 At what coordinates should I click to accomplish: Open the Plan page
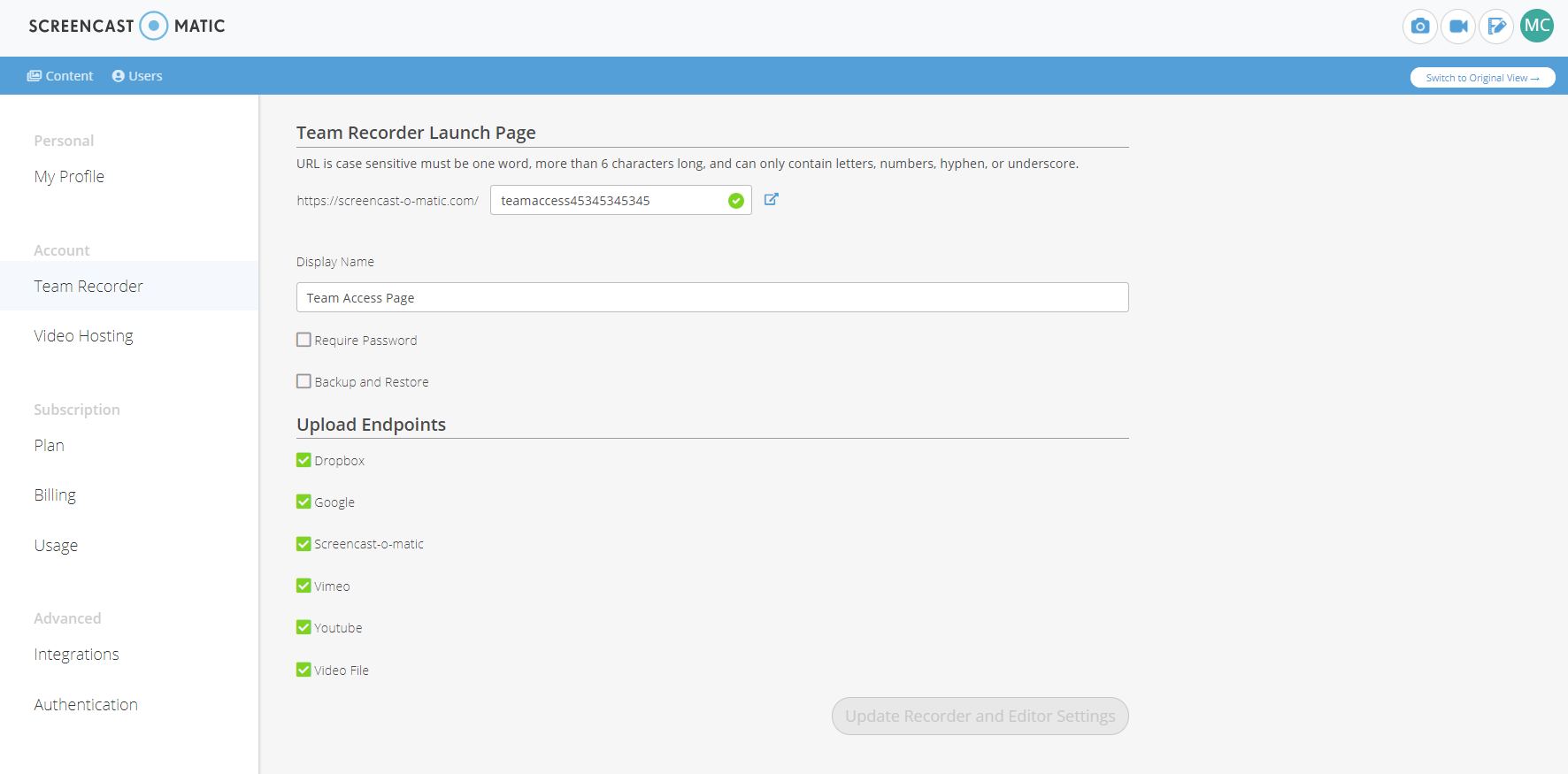tap(49, 446)
